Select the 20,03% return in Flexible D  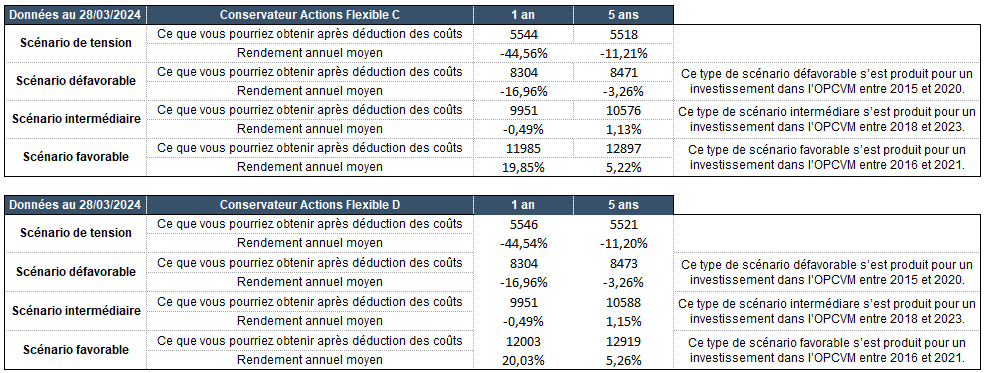(523, 360)
